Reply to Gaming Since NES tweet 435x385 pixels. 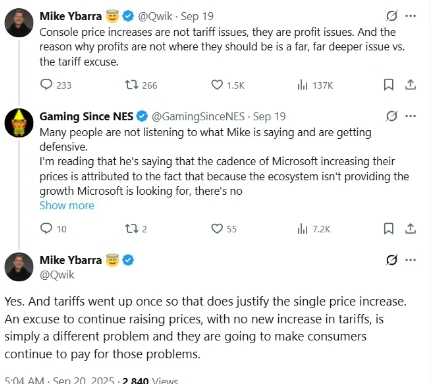click(53, 228)
